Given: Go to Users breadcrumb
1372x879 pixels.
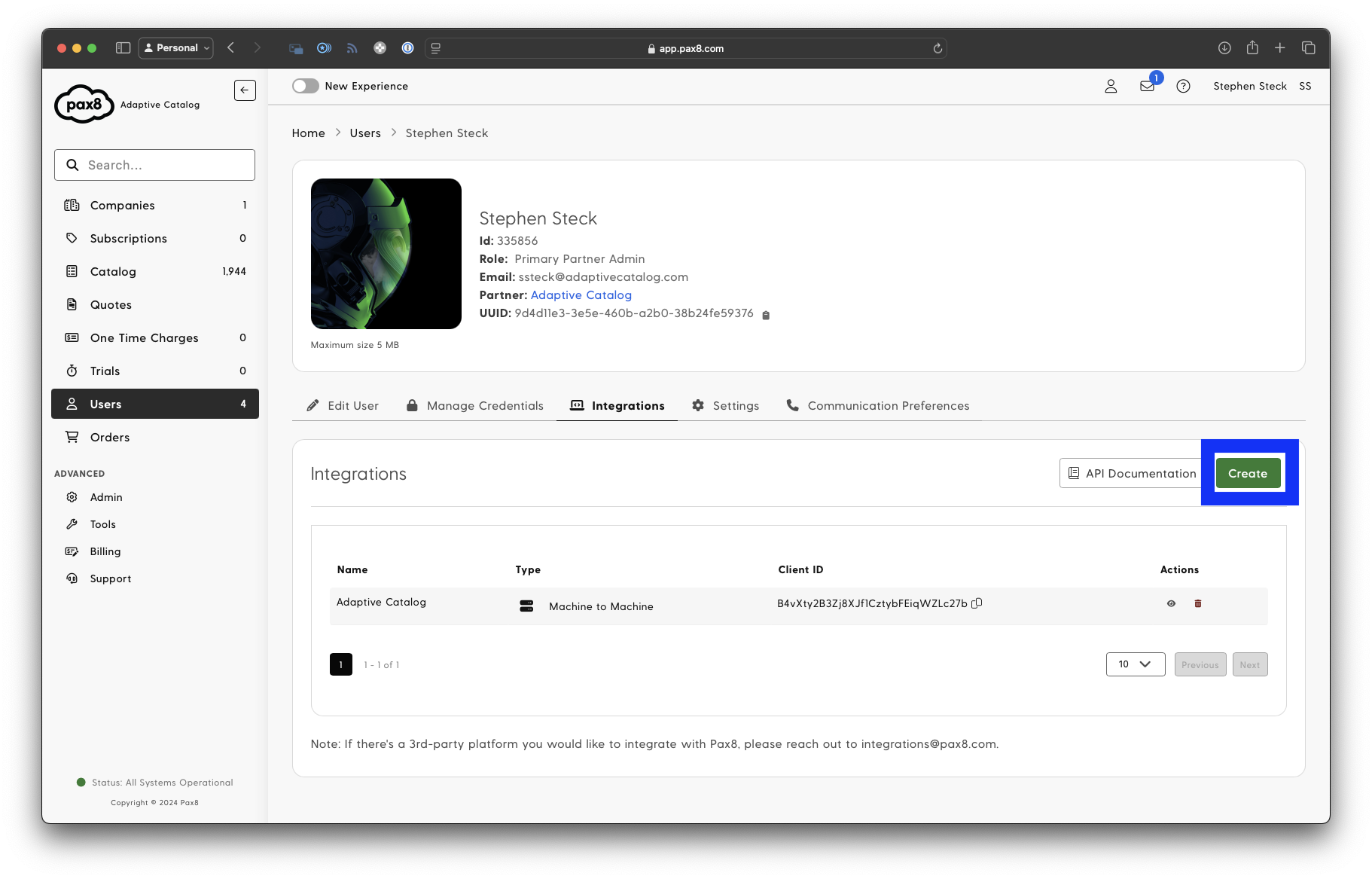Looking at the screenshot, I should 365,133.
